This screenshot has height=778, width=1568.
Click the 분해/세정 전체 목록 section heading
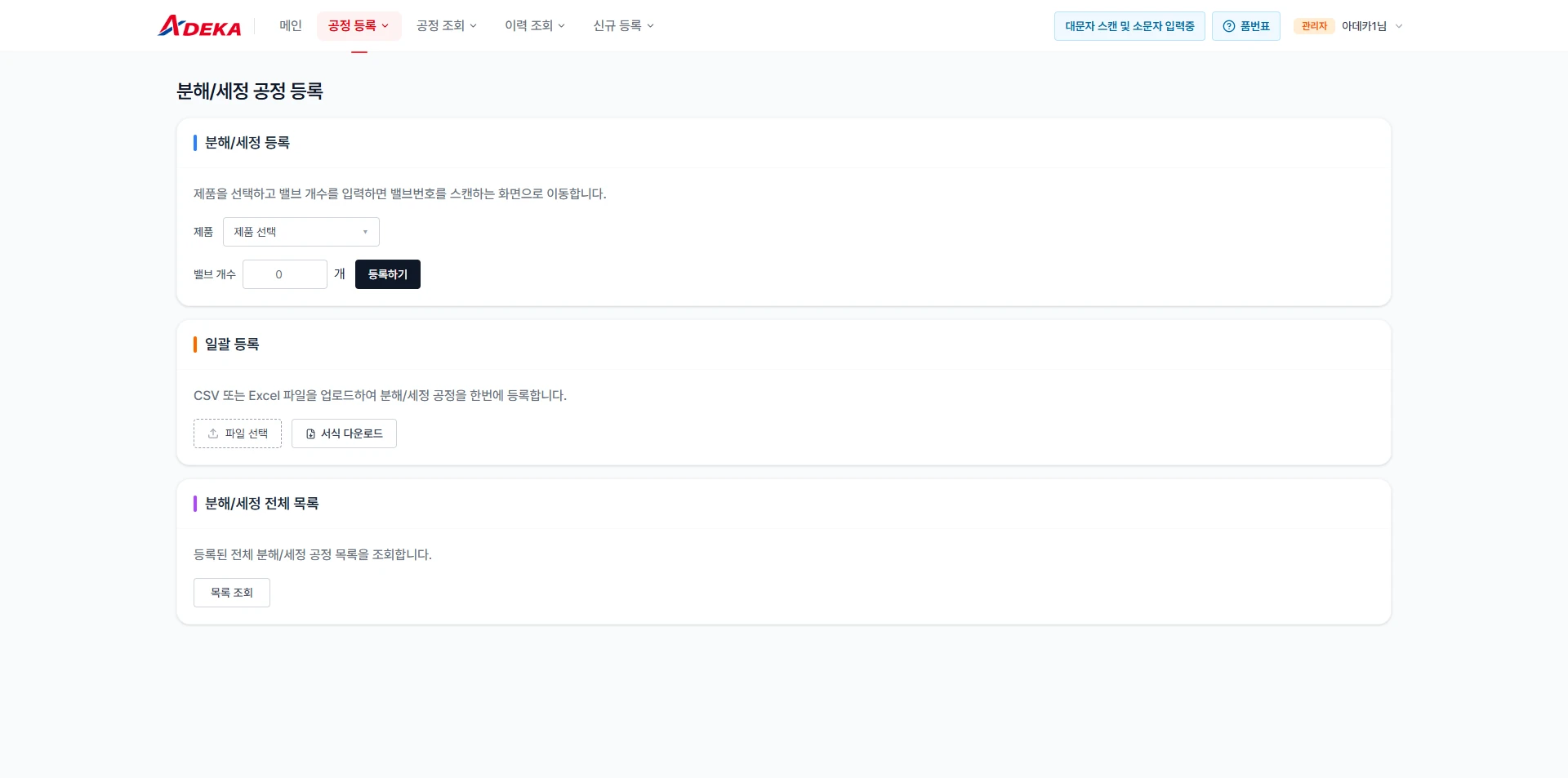[262, 504]
